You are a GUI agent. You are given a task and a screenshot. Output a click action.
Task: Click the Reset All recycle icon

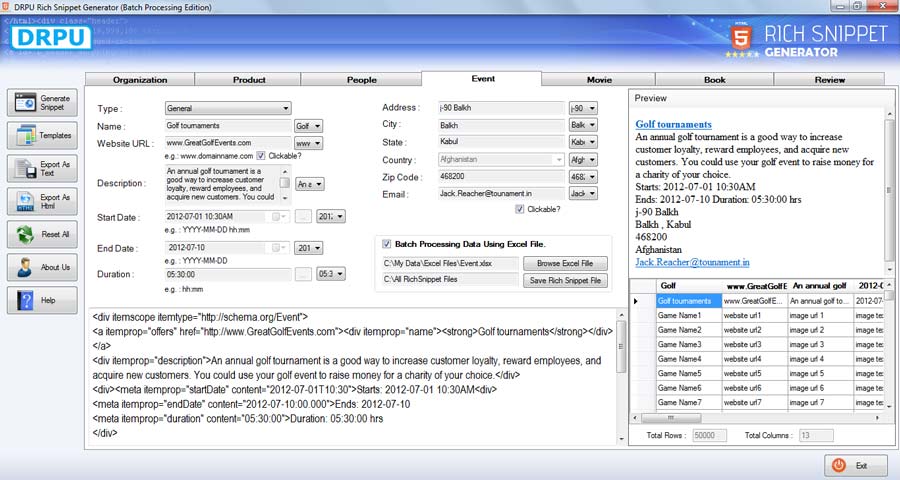pos(26,234)
